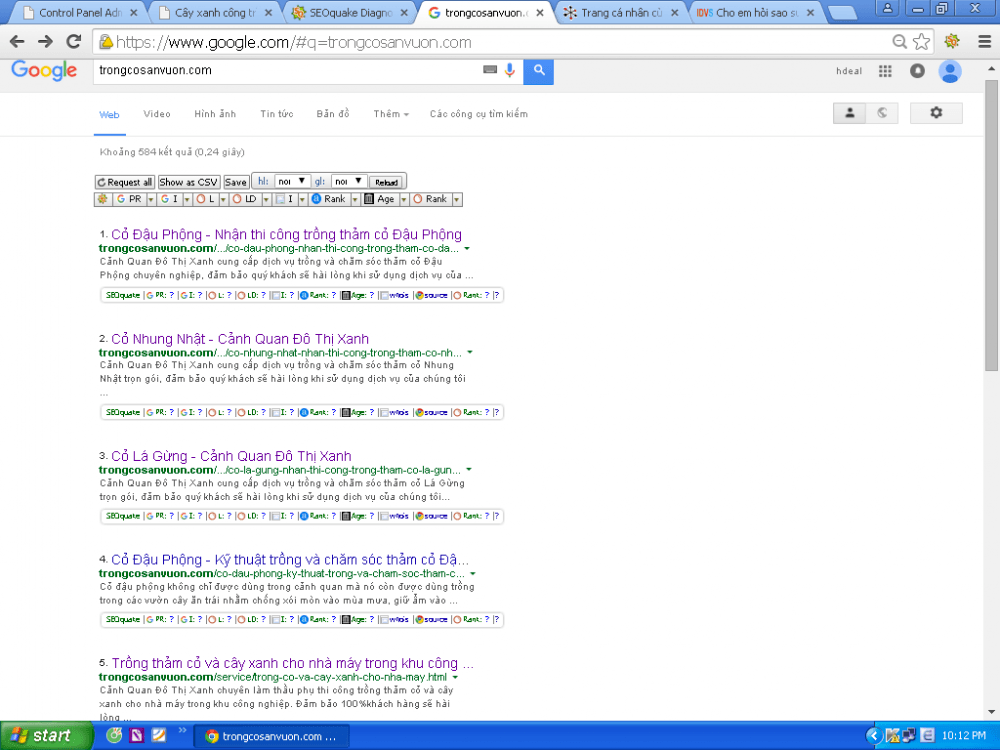
Task: Switch to Tin tức news tab
Action: (x=277, y=114)
